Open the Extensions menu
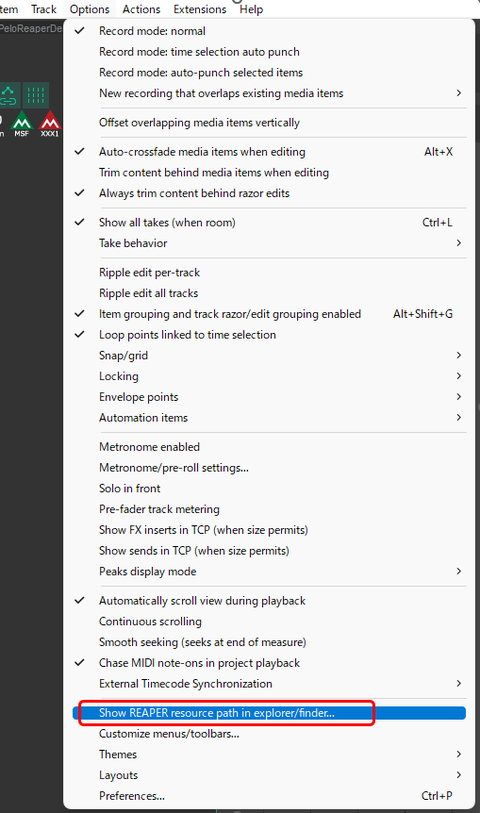This screenshot has height=813, width=480. coord(200,9)
